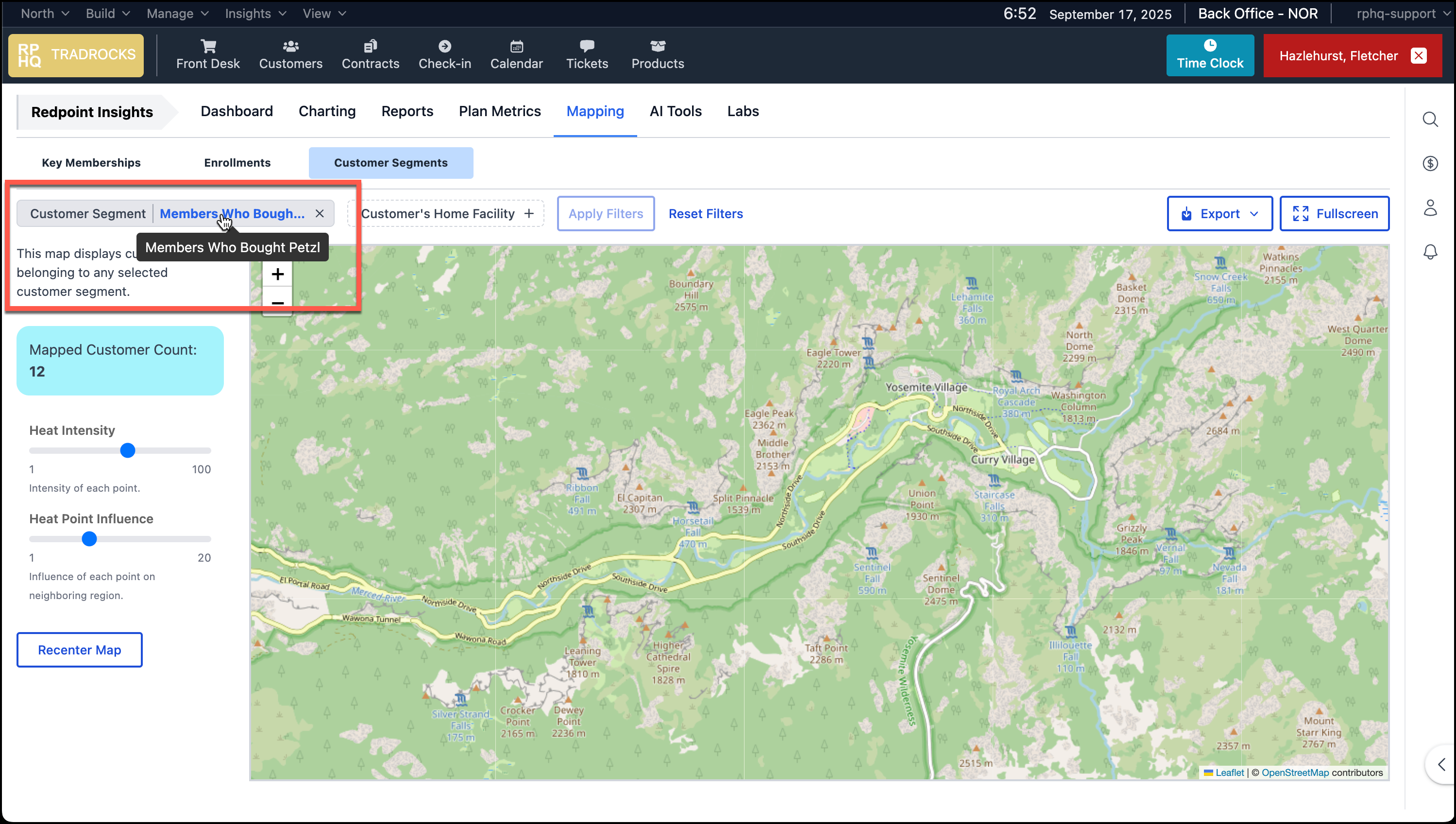Open the Calendar view
The image size is (1456, 824).
(x=515, y=54)
